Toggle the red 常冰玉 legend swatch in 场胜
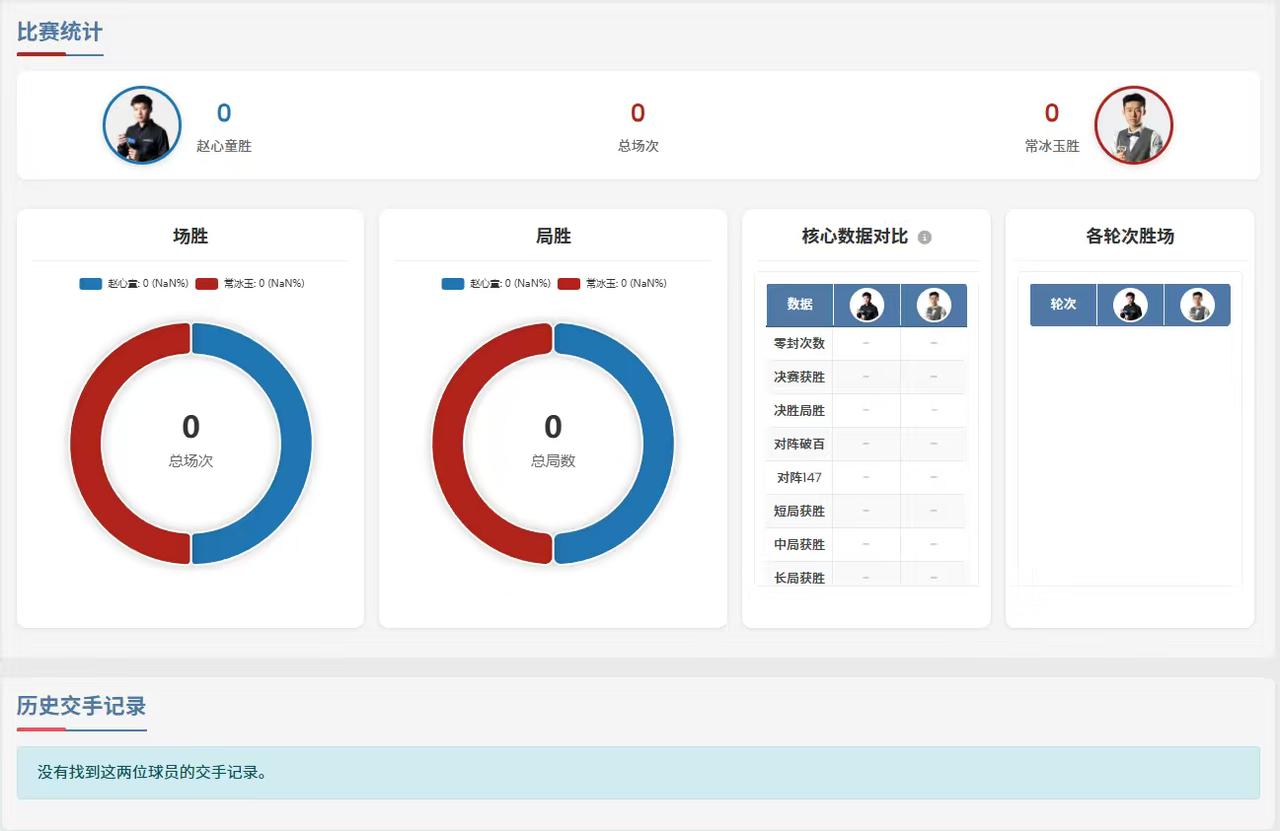Image resolution: width=1280 pixels, height=831 pixels. (207, 284)
